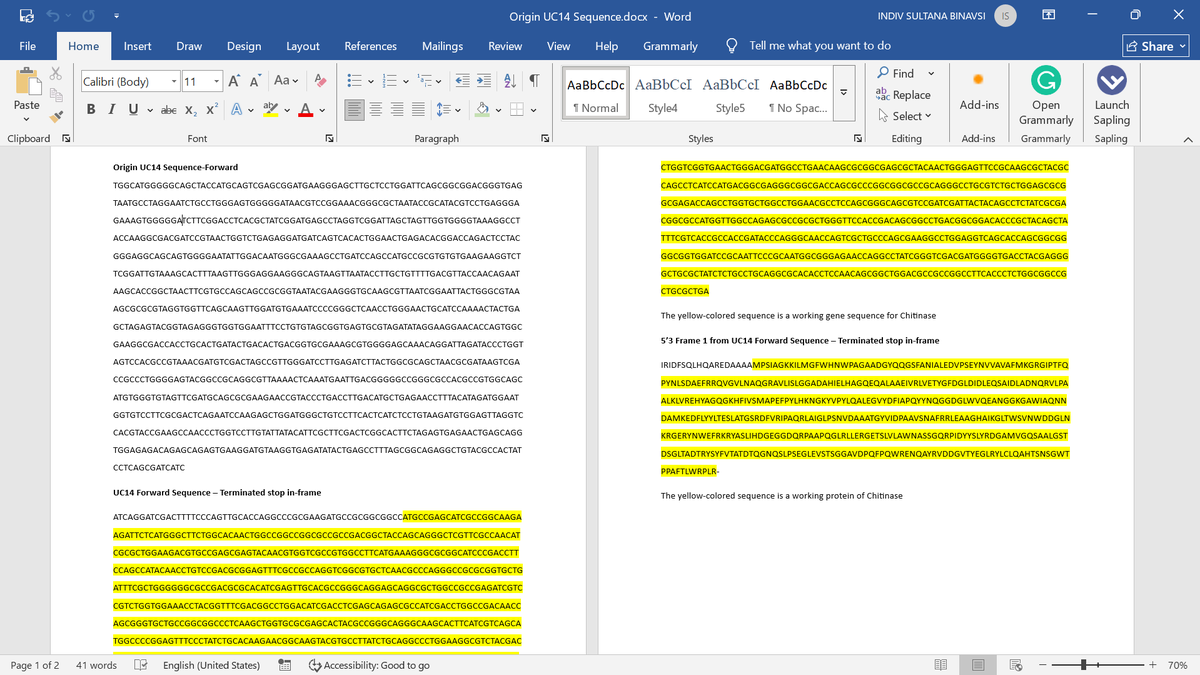This screenshot has height=675, width=1200.
Task: Open the font name Calibri (Body) dropdown
Action: 174,81
